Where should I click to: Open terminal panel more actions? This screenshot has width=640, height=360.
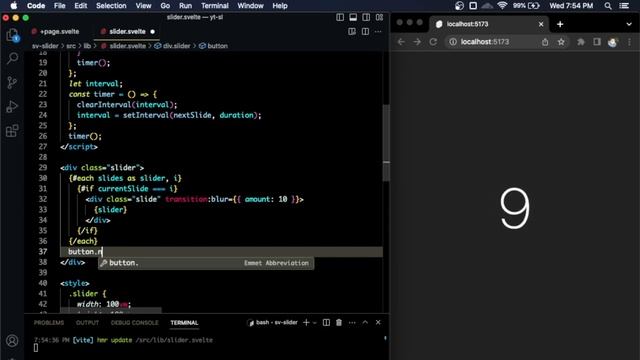[x=352, y=322]
